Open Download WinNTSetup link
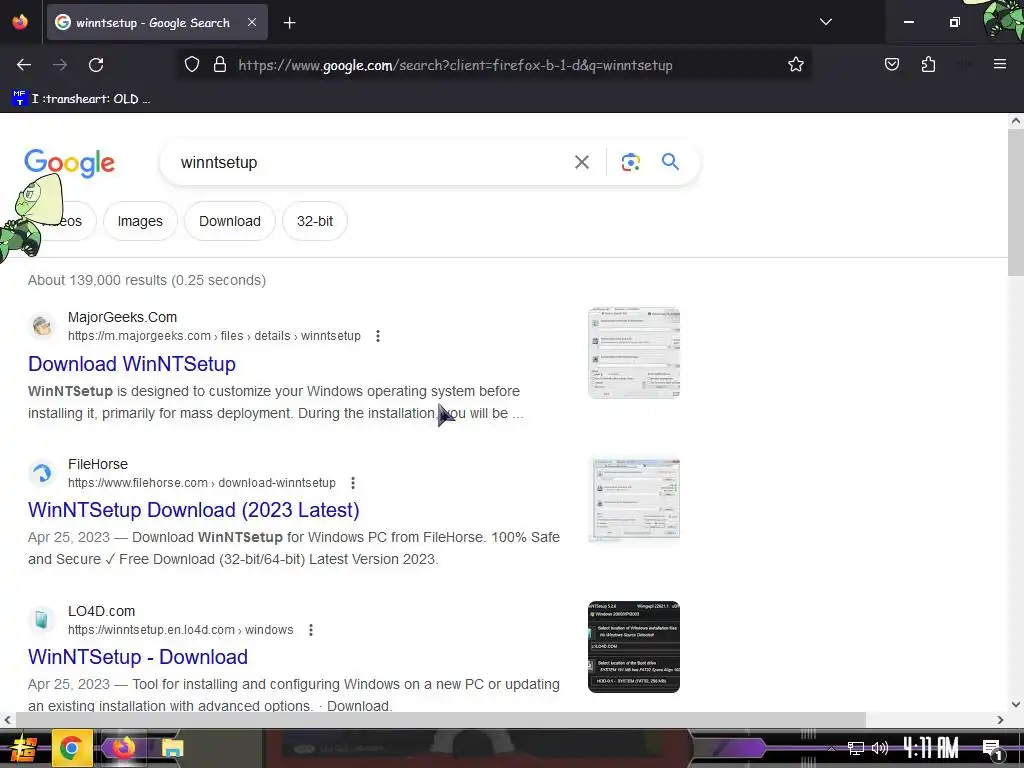 point(132,364)
